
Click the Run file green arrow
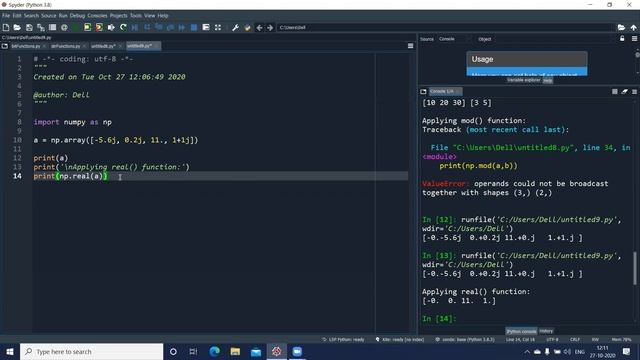click(x=76, y=27)
